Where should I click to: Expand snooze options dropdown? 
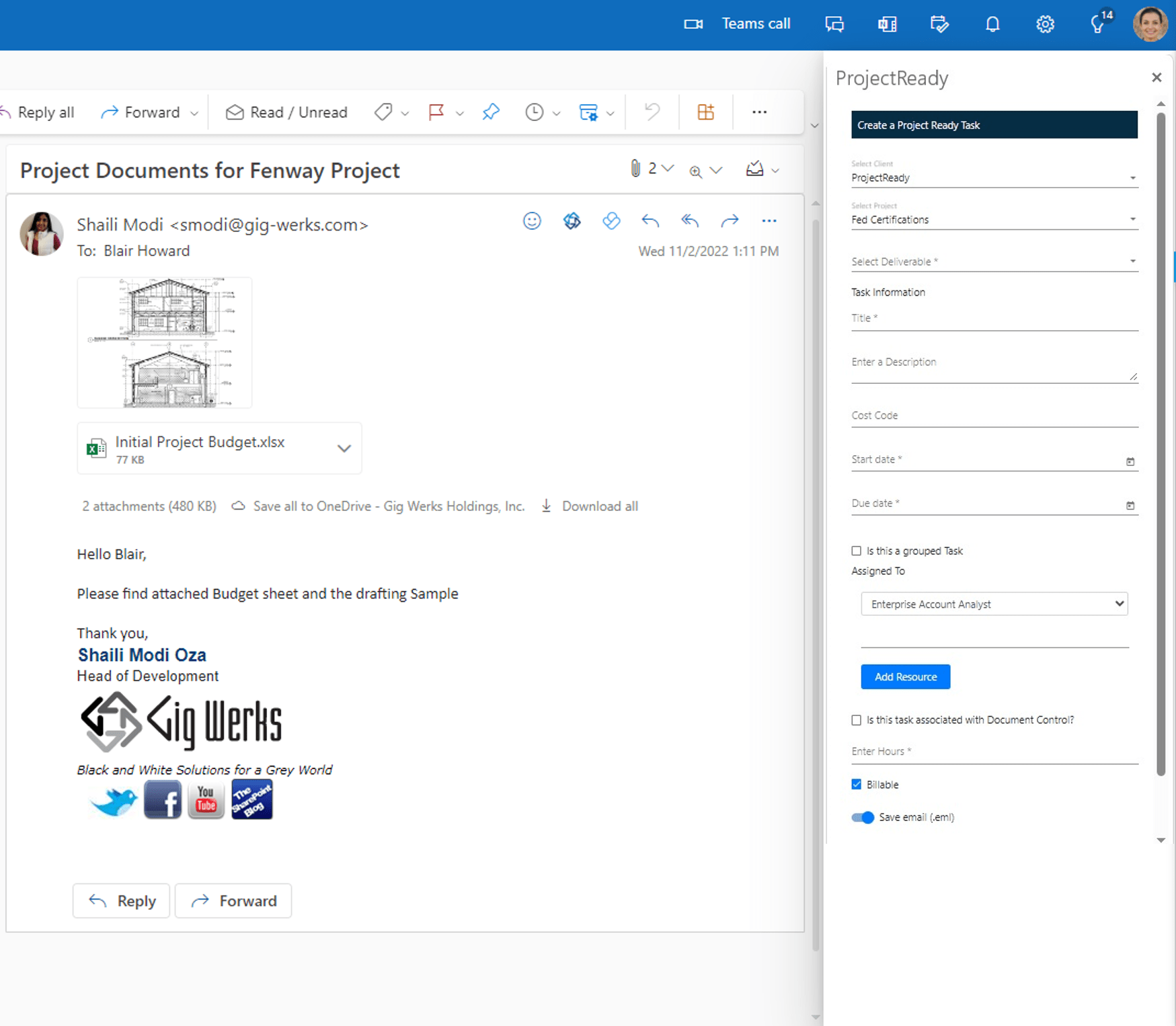coord(557,113)
